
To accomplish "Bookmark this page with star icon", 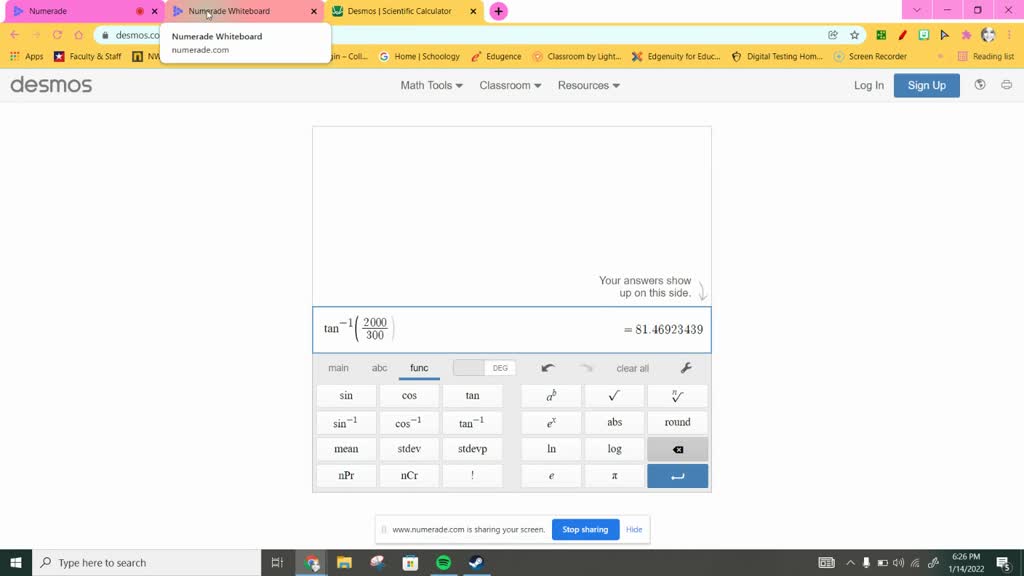I will coord(854,35).
